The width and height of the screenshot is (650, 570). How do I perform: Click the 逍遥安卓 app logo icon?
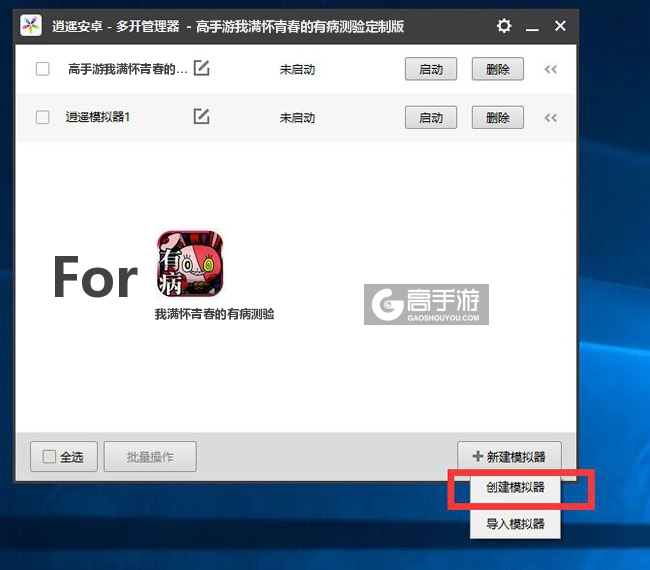point(31,26)
